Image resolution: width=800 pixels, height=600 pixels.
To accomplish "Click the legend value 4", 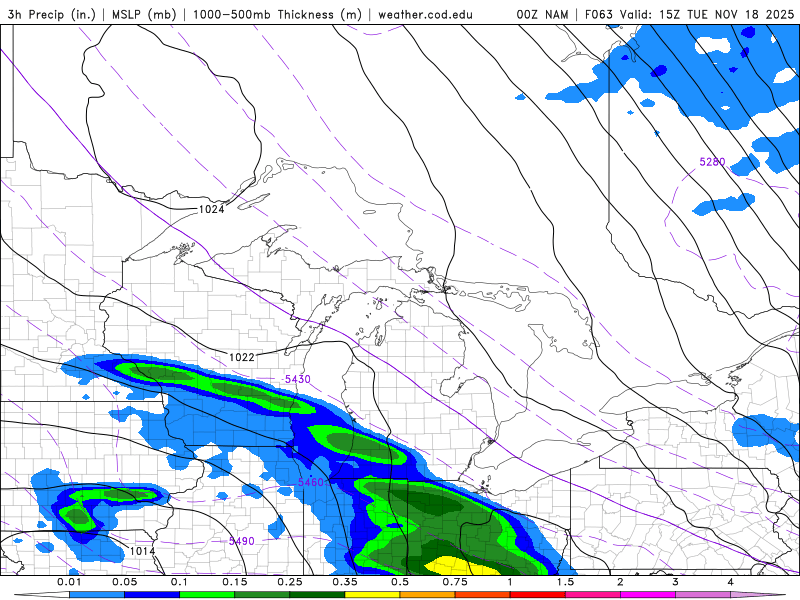I will point(731,582).
